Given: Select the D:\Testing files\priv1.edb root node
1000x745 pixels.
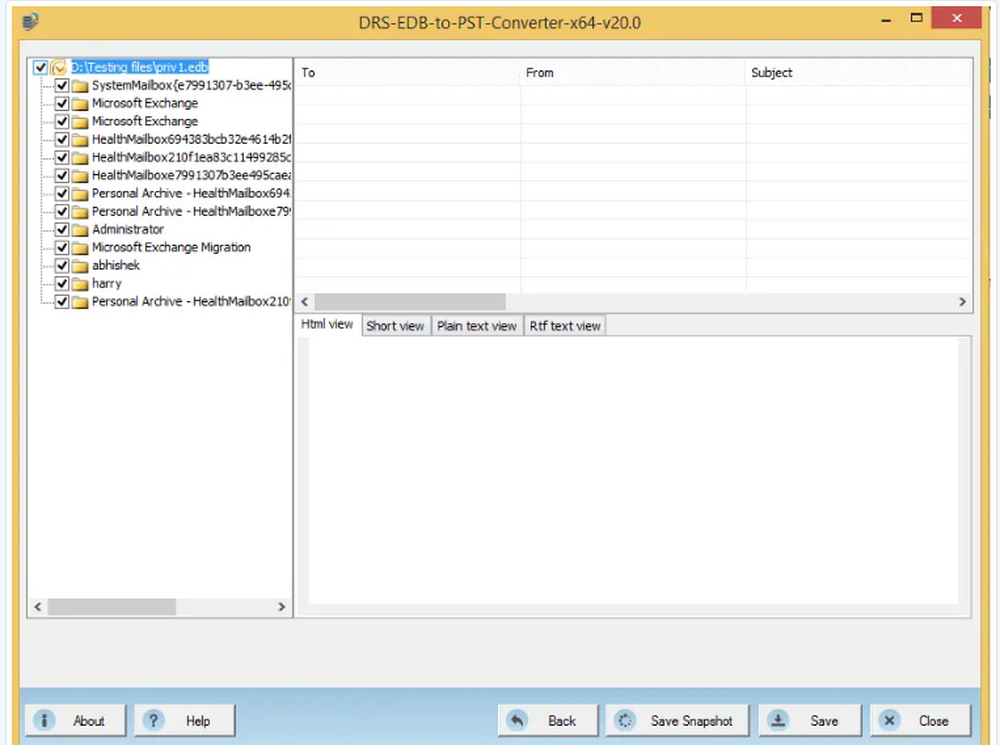Looking at the screenshot, I should (x=140, y=67).
